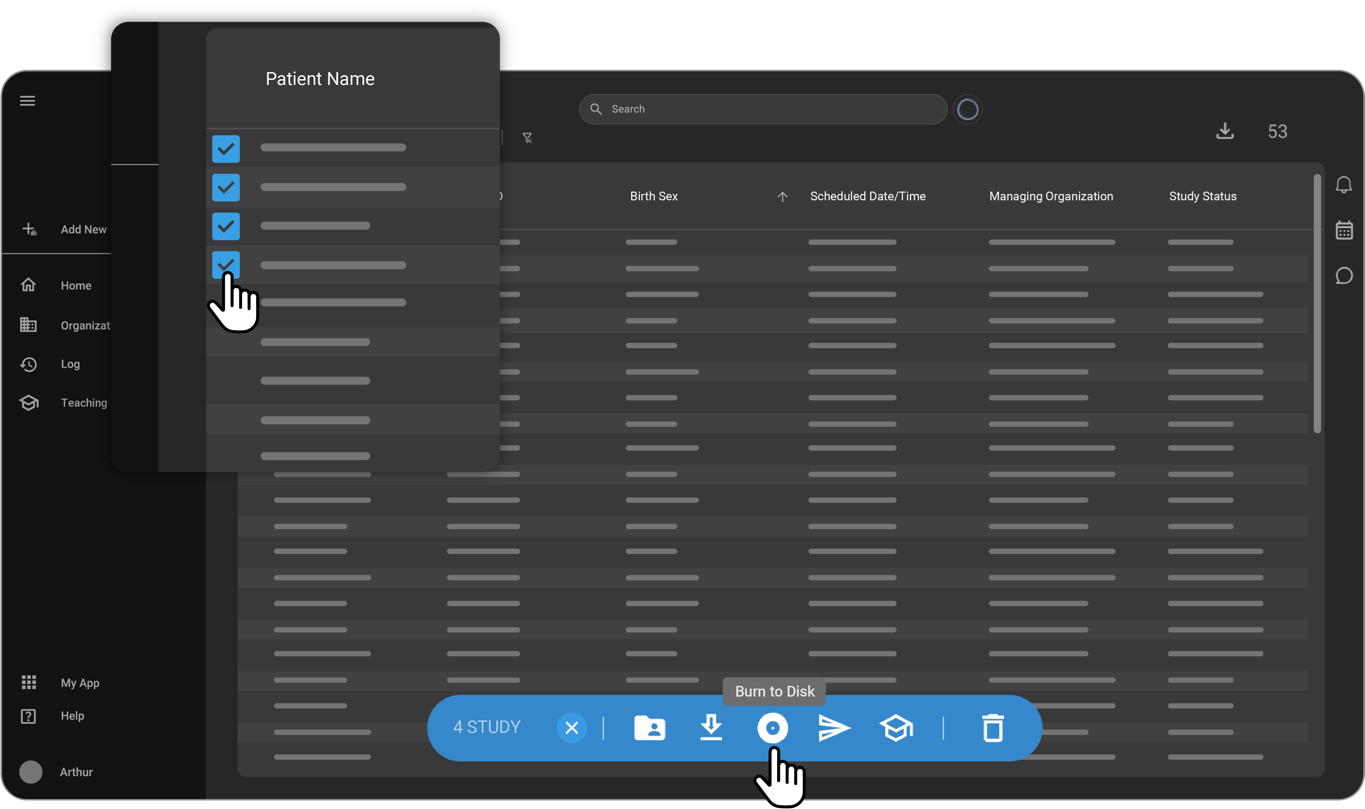This screenshot has height=809, width=1365.
Task: Open the calendar icon on right rail
Action: point(1344,230)
